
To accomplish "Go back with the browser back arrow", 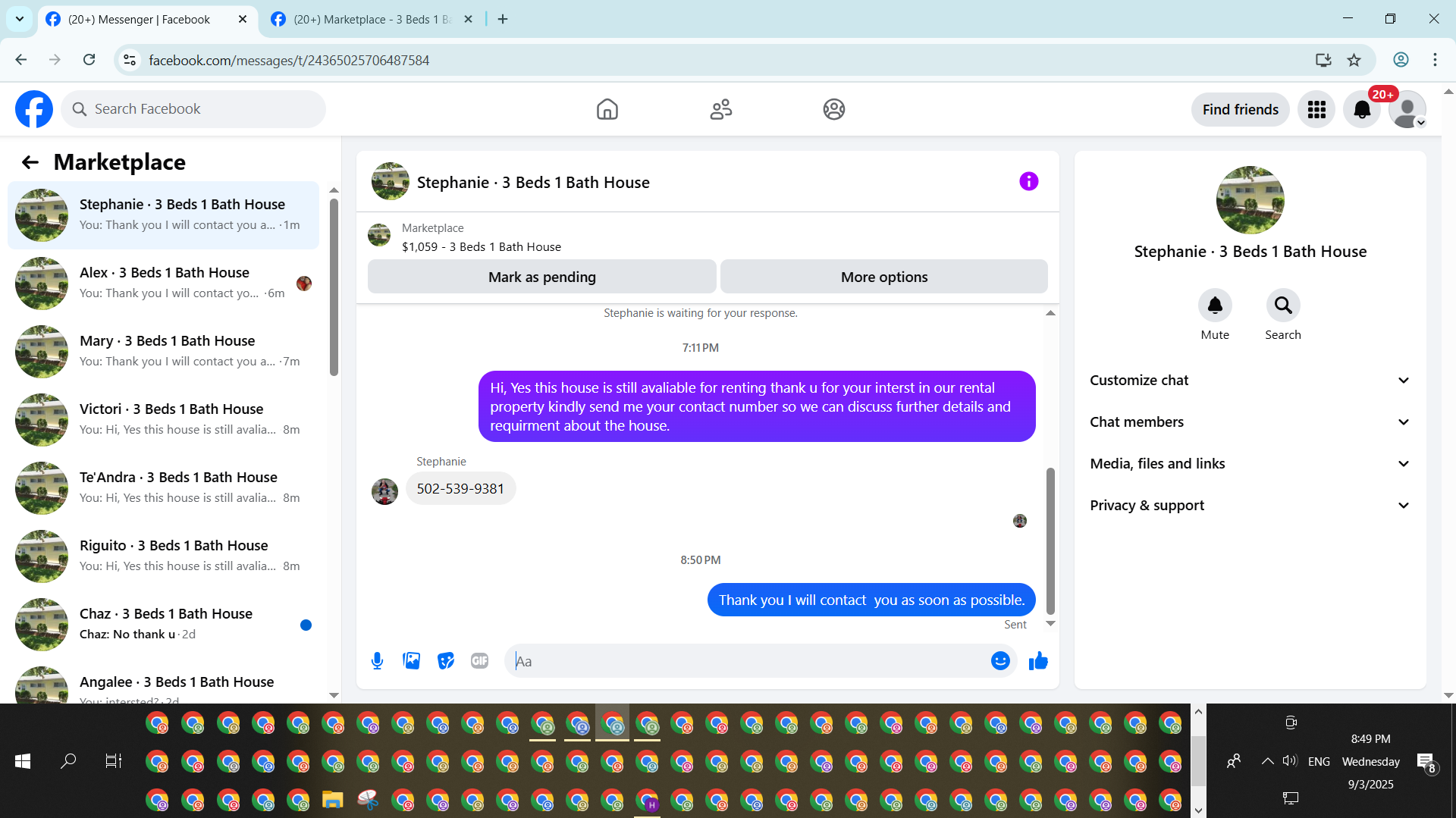I will click(x=21, y=60).
